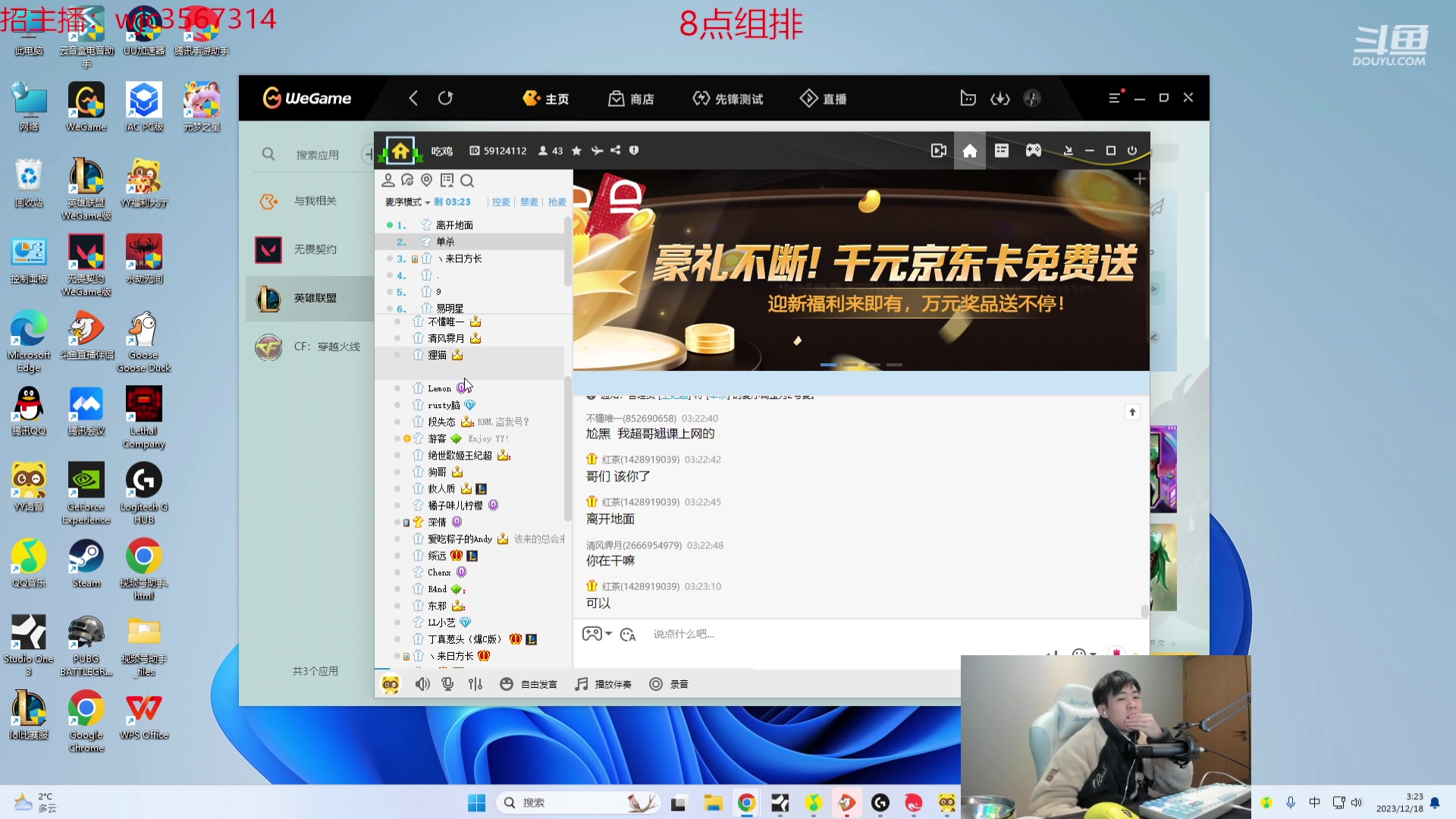Click the YY raccoon avatar in the bottom bar

click(391, 685)
